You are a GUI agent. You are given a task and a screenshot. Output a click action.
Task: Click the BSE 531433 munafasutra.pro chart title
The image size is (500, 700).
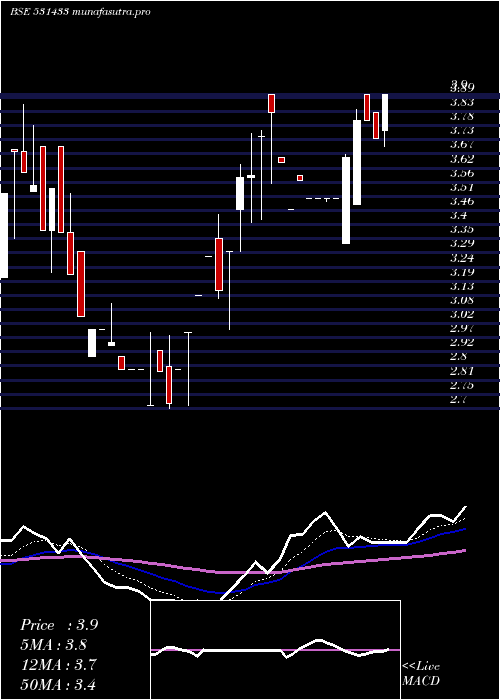coord(80,12)
